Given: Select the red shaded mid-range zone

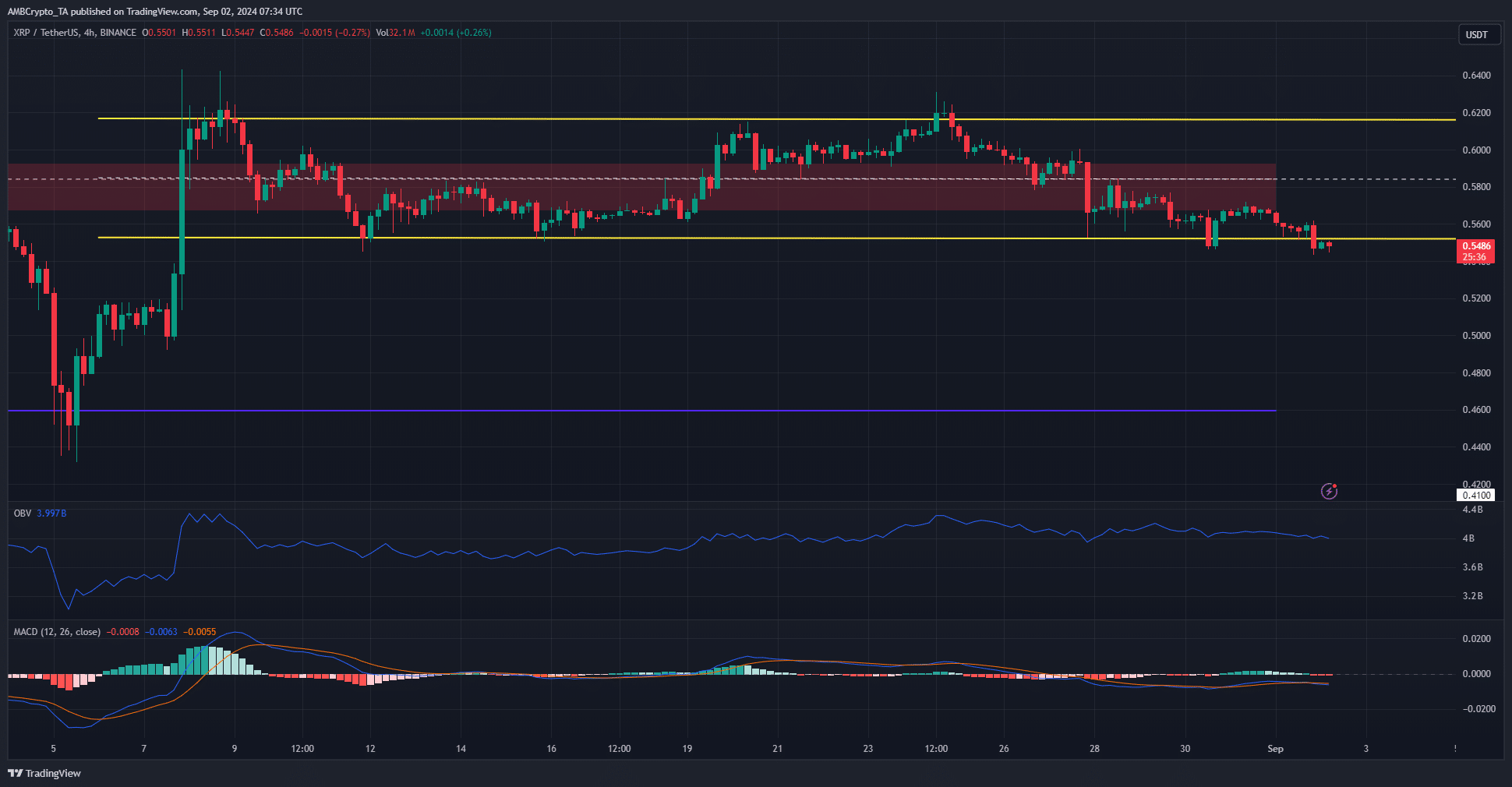Looking at the screenshot, I should pyautogui.click(x=642, y=187).
